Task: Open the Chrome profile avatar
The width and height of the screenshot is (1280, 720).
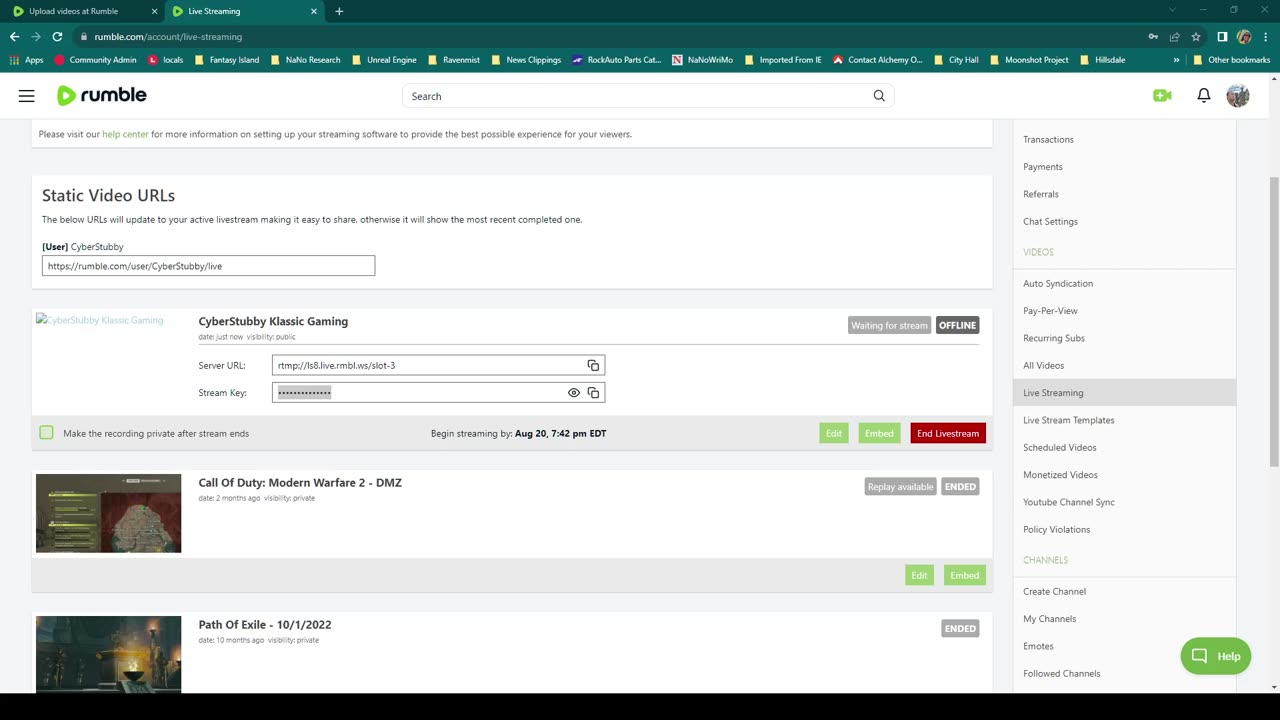Action: 1244,37
